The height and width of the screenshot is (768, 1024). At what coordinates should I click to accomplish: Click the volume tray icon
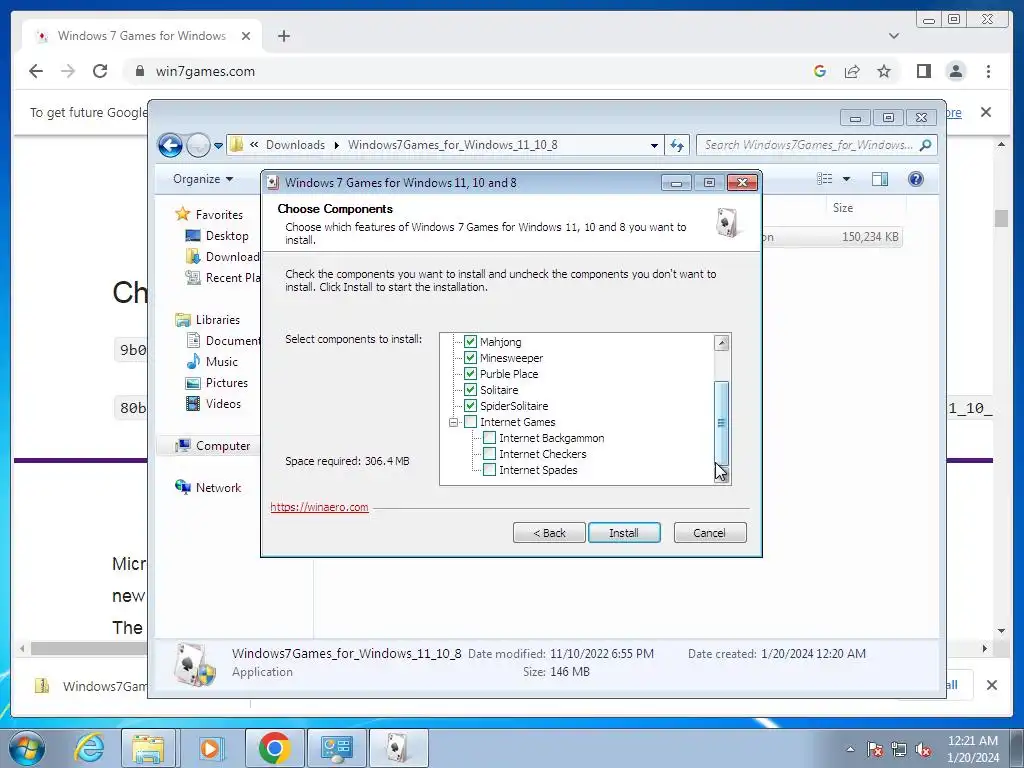click(x=923, y=749)
